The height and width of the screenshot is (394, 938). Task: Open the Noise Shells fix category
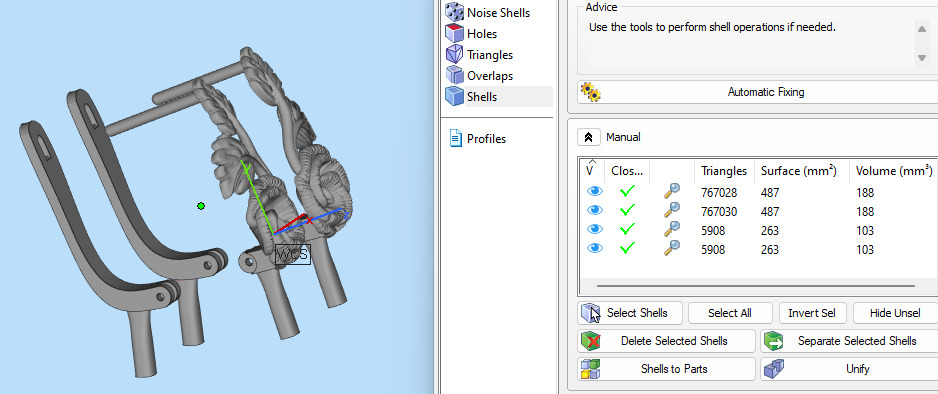[x=498, y=13]
